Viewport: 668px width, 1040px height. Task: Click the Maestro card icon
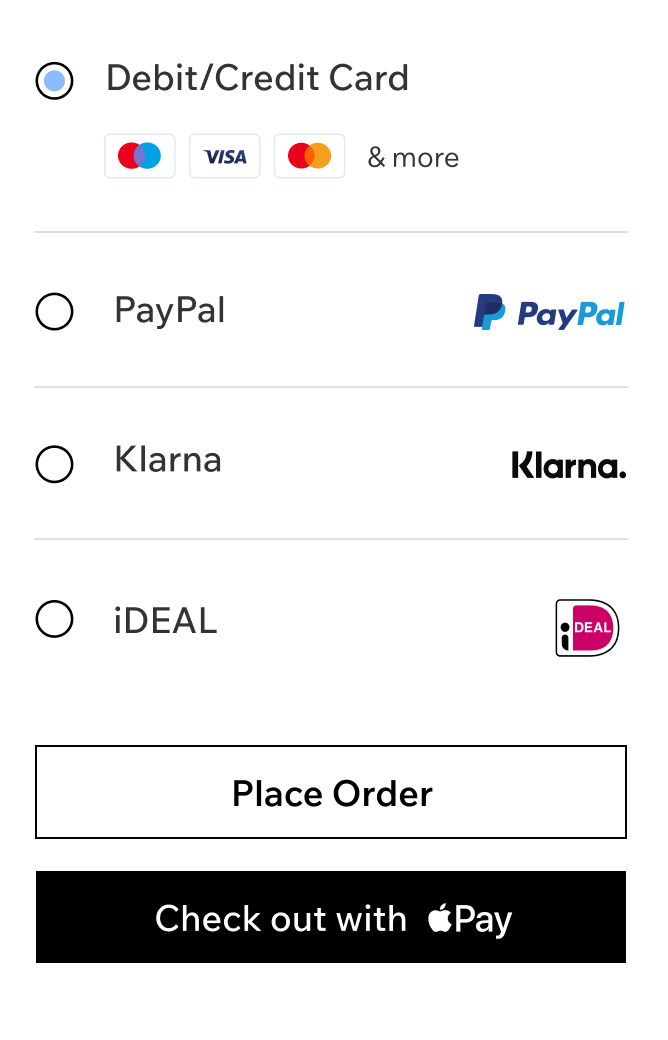140,156
